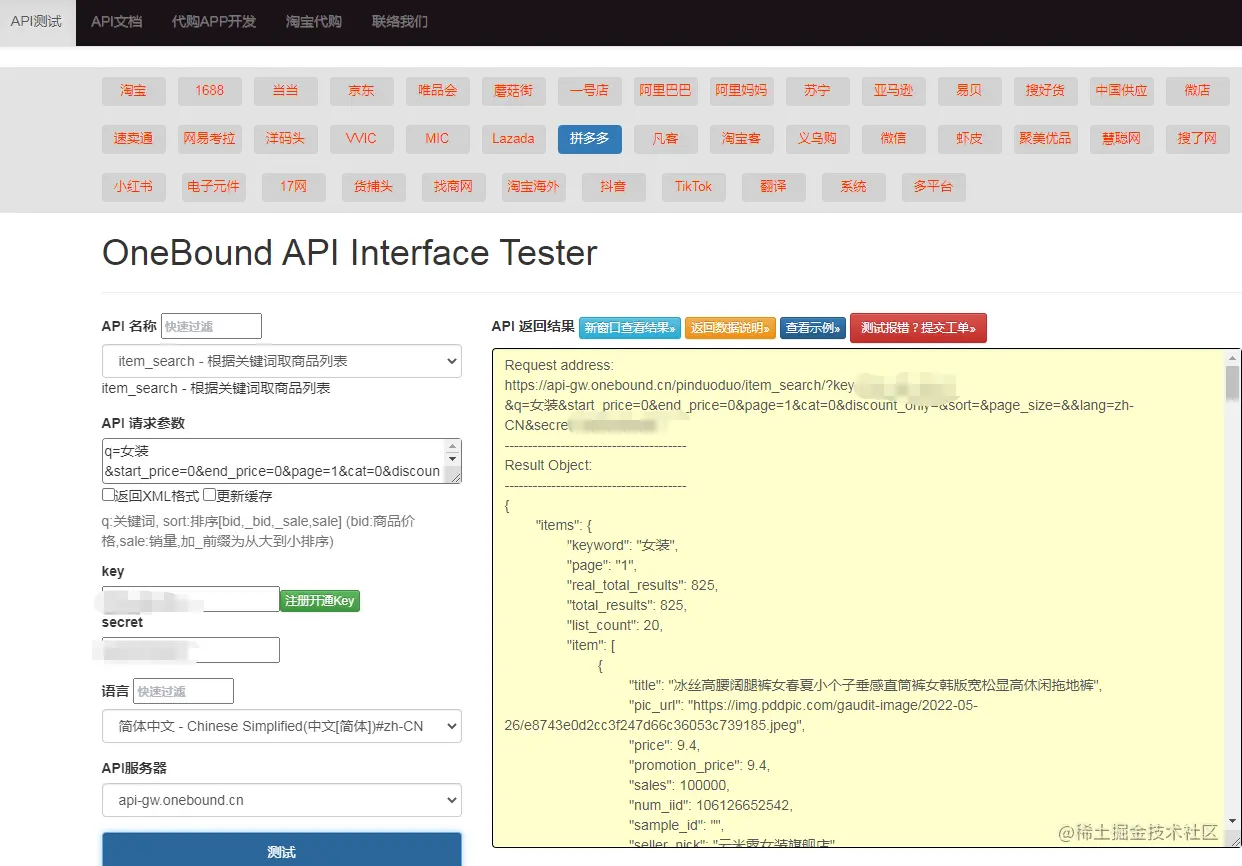
Task: Click the 网易考拉 platform button
Action: pyautogui.click(x=210, y=139)
